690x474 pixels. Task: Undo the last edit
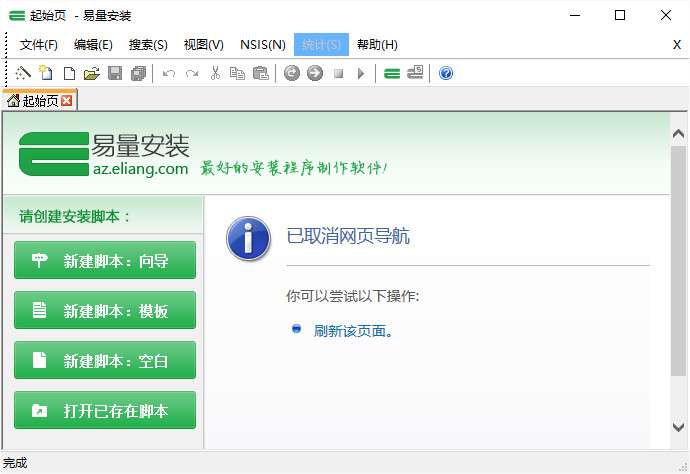[169, 73]
